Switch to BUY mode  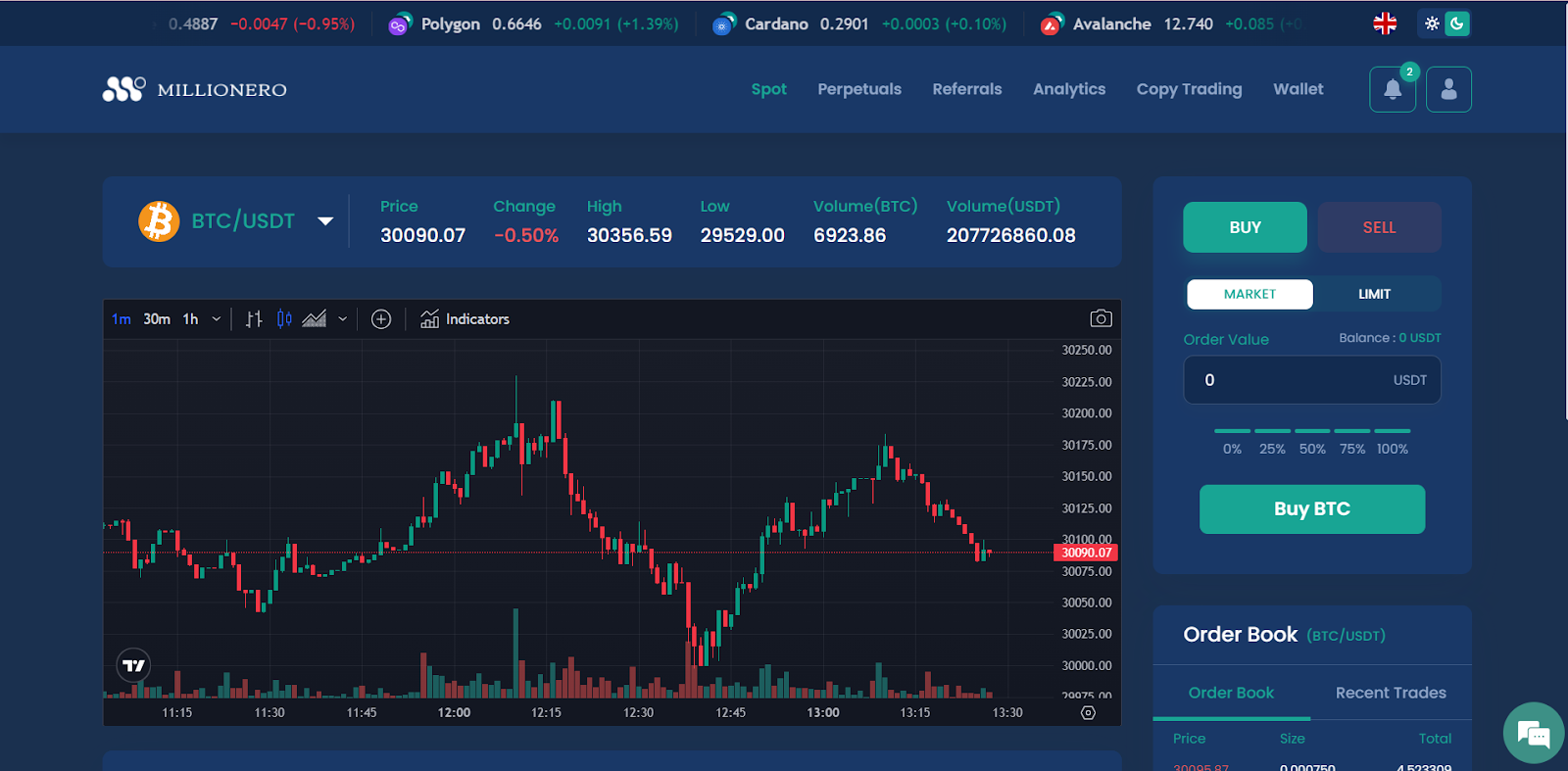coord(1245,227)
